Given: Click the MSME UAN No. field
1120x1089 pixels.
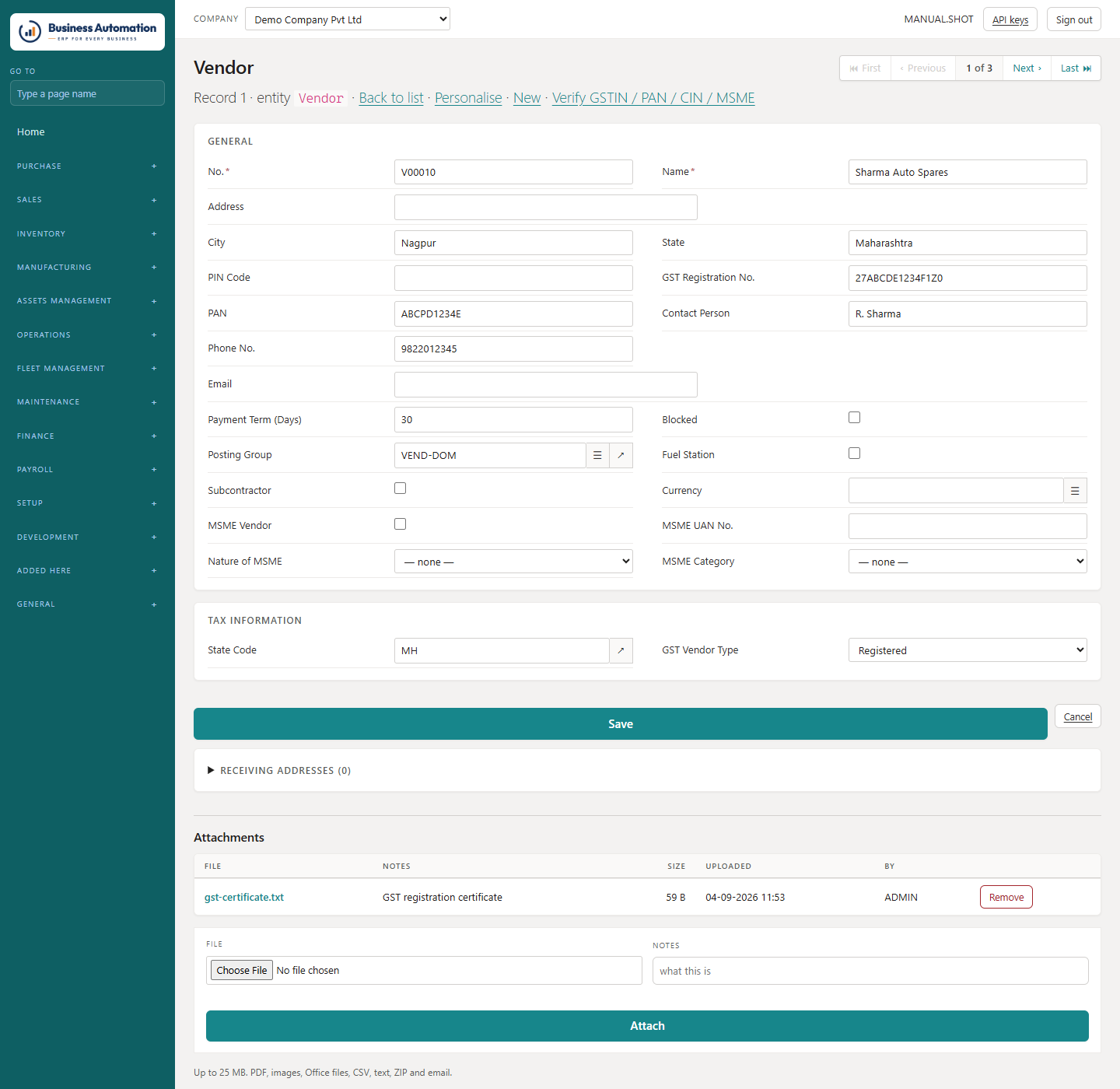Looking at the screenshot, I should coord(968,526).
